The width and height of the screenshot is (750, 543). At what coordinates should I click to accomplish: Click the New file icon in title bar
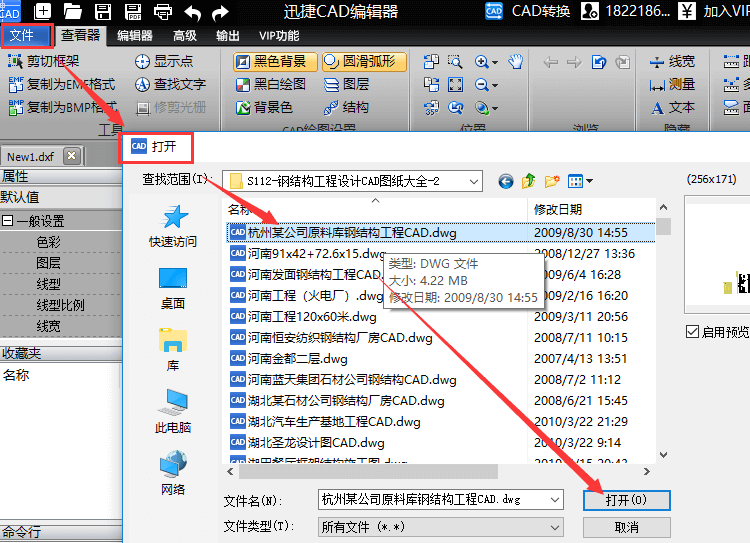pos(43,11)
